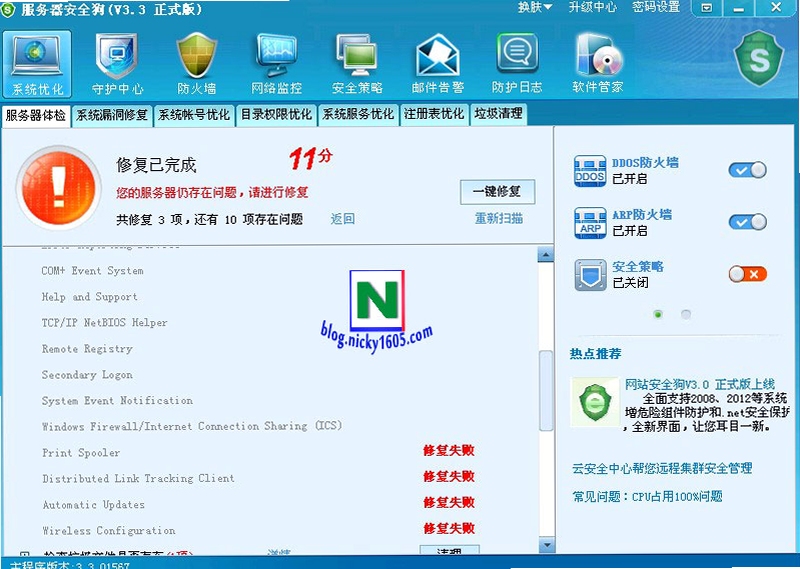Image resolution: width=800 pixels, height=569 pixels.
Task: Open 云安全中心帮您远程集群安全管理 link
Action: point(662,468)
